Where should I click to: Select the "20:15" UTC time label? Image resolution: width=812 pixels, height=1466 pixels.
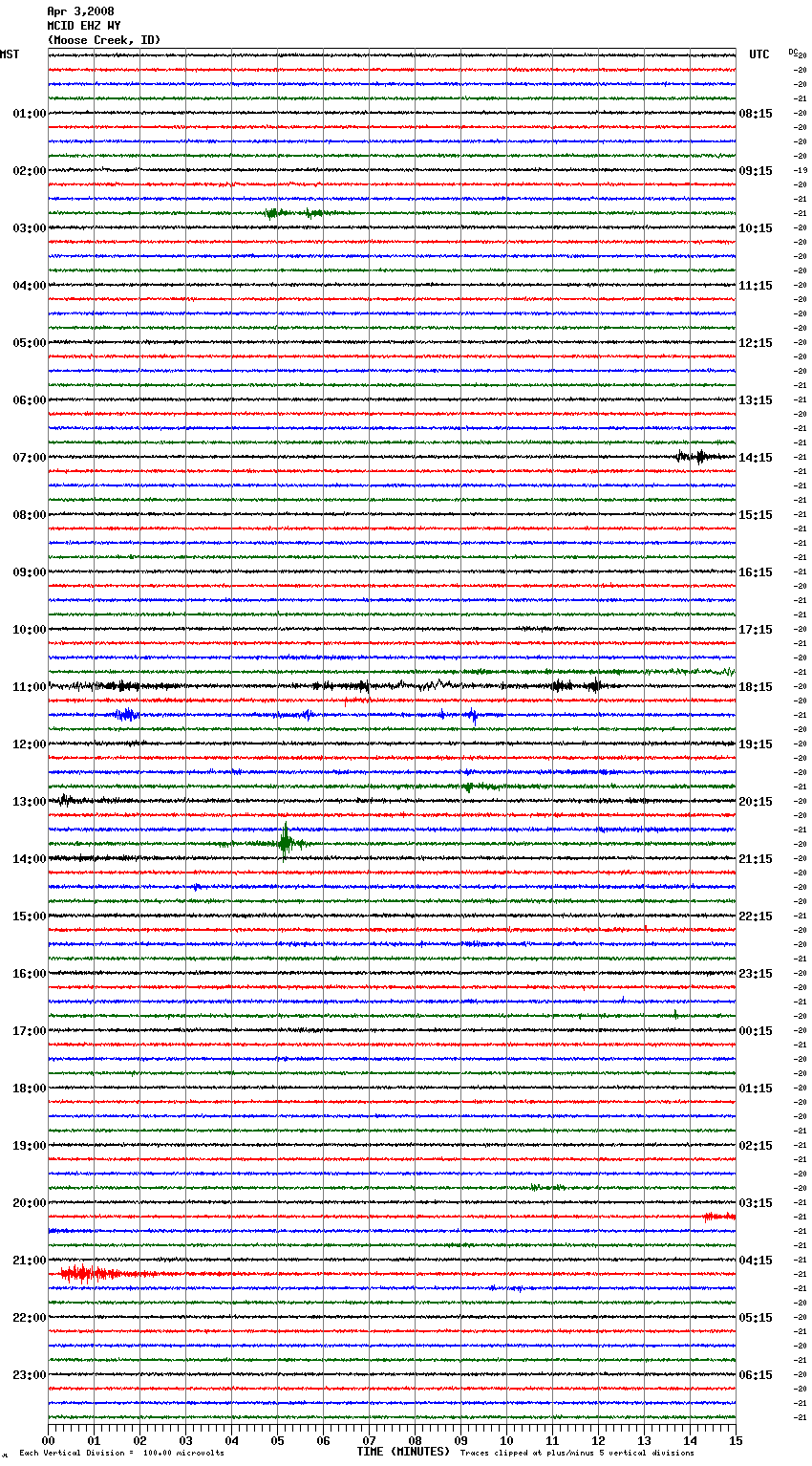756,802
